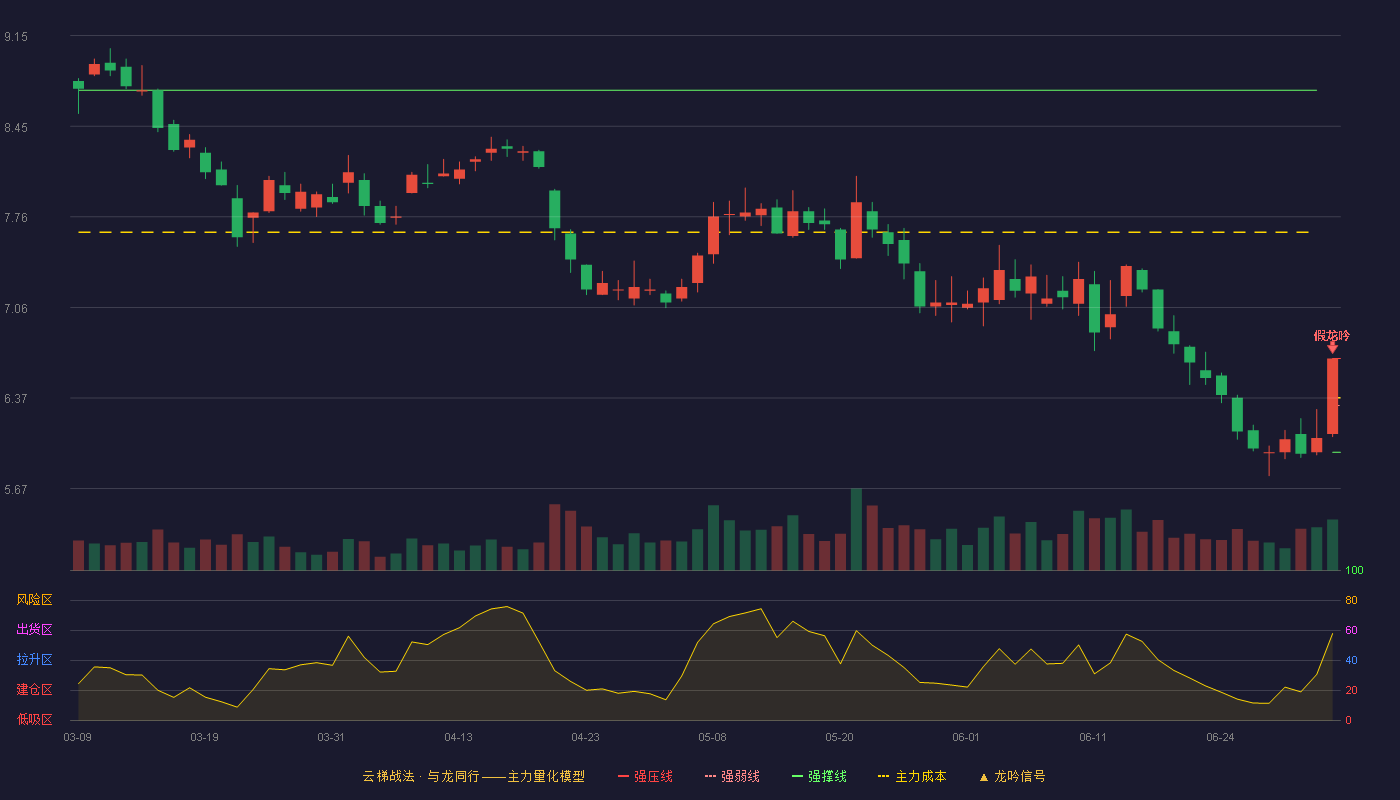Click the 9.15 price axis label

point(16,37)
